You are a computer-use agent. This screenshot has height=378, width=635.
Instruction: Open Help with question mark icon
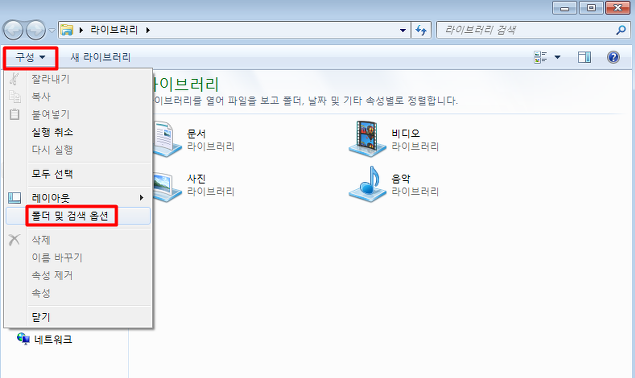[x=614, y=58]
